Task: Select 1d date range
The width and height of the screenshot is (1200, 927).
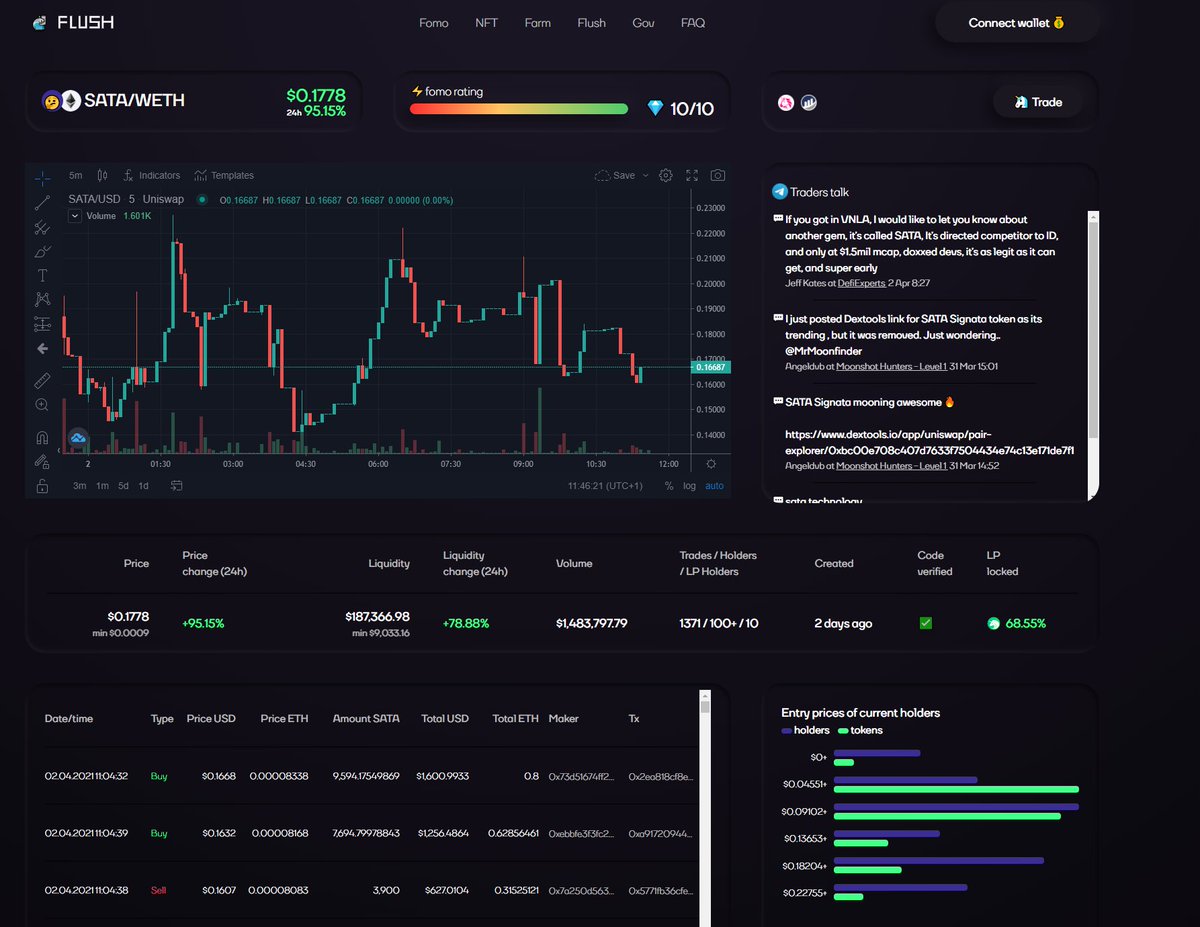Action: pos(143,486)
